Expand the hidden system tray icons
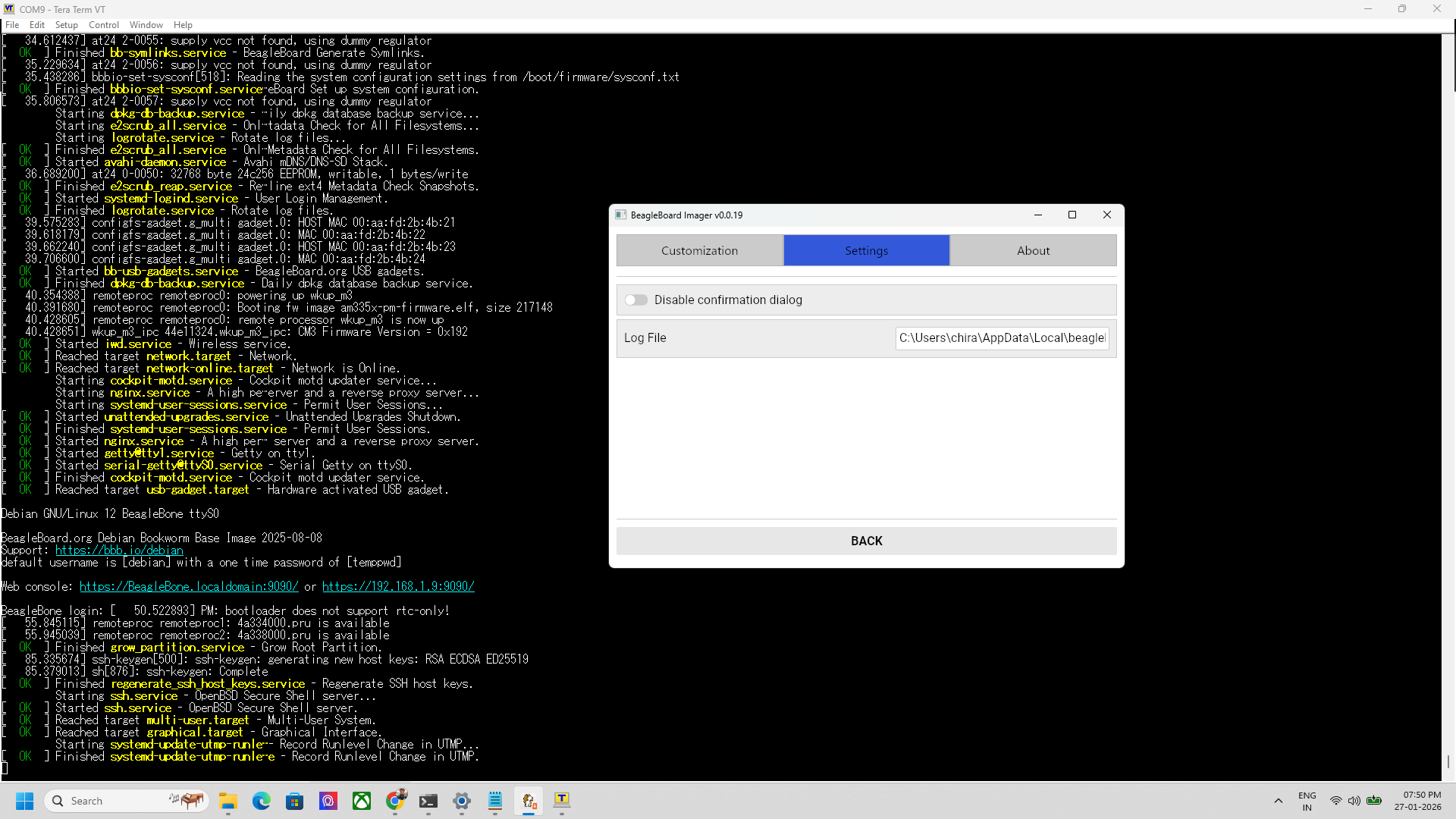 1279,801
